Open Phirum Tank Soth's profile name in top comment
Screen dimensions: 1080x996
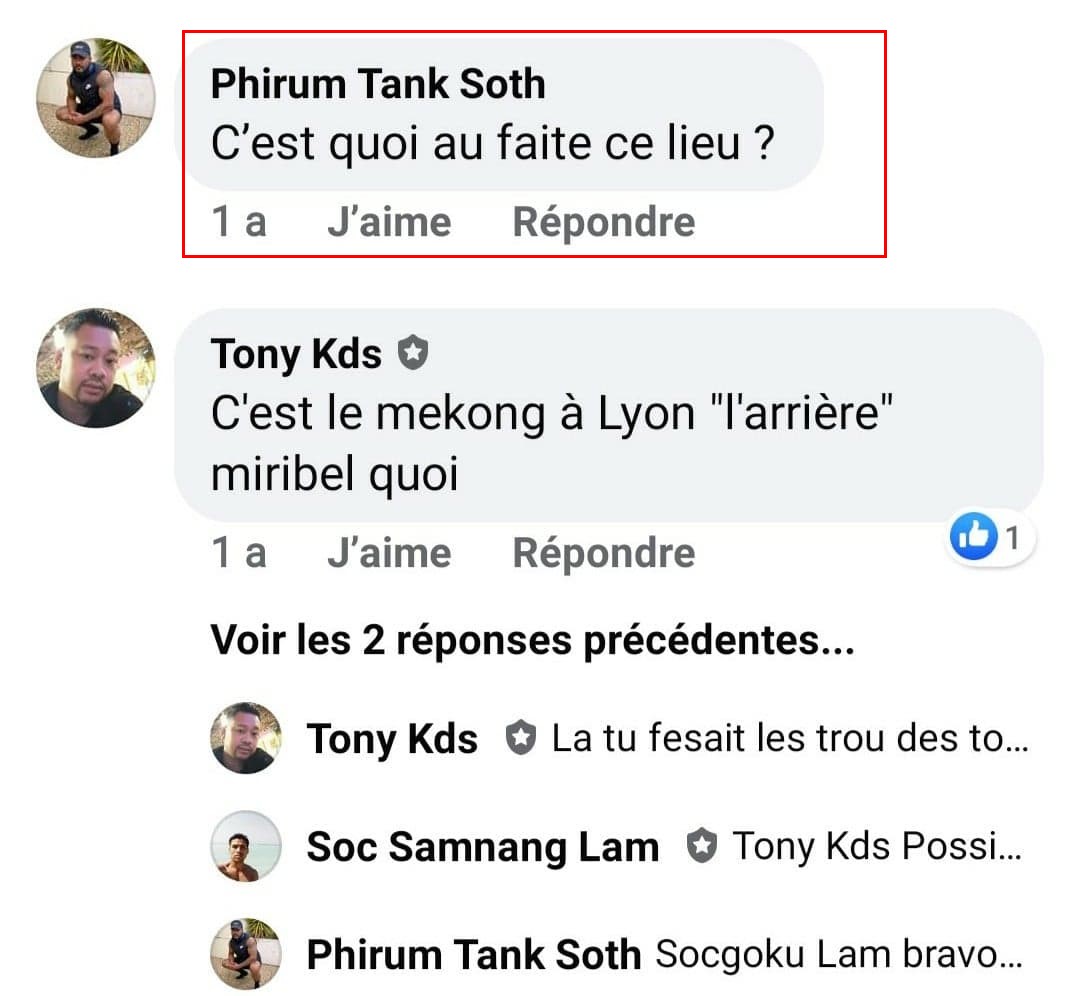pyautogui.click(x=378, y=84)
